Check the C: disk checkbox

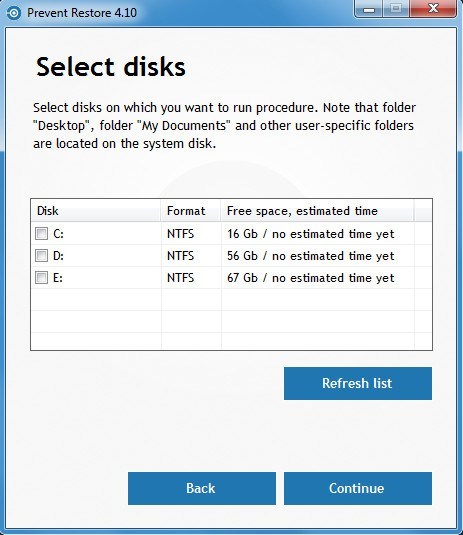[x=42, y=234]
